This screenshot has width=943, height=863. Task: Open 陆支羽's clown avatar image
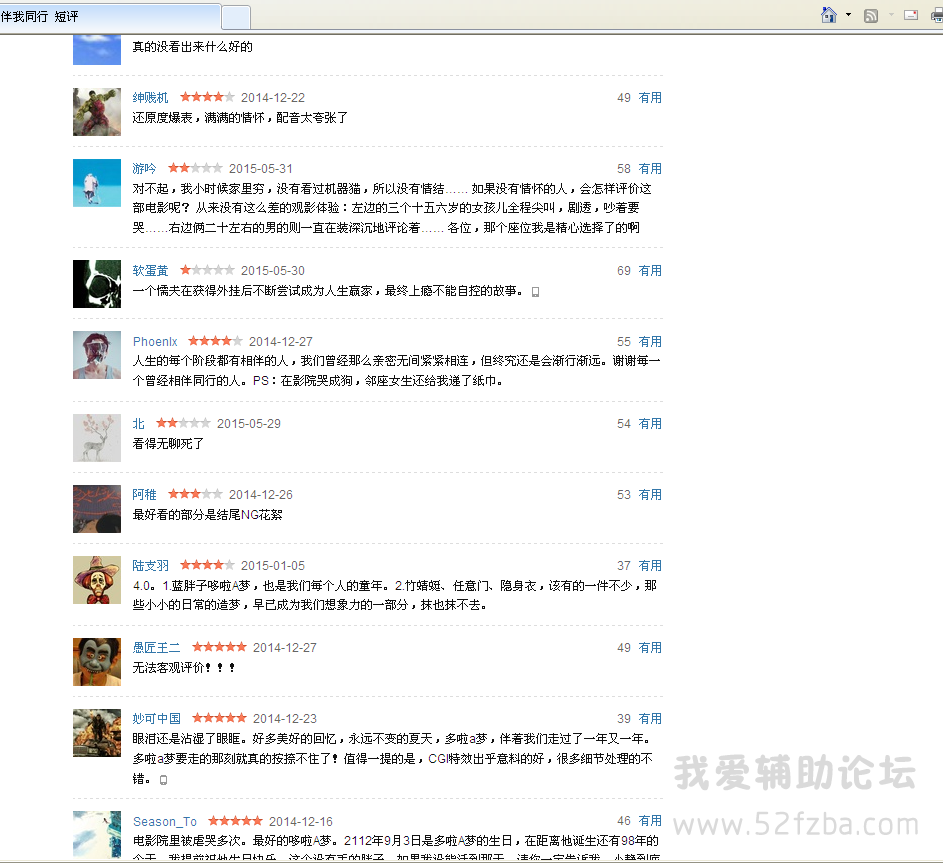click(x=97, y=580)
